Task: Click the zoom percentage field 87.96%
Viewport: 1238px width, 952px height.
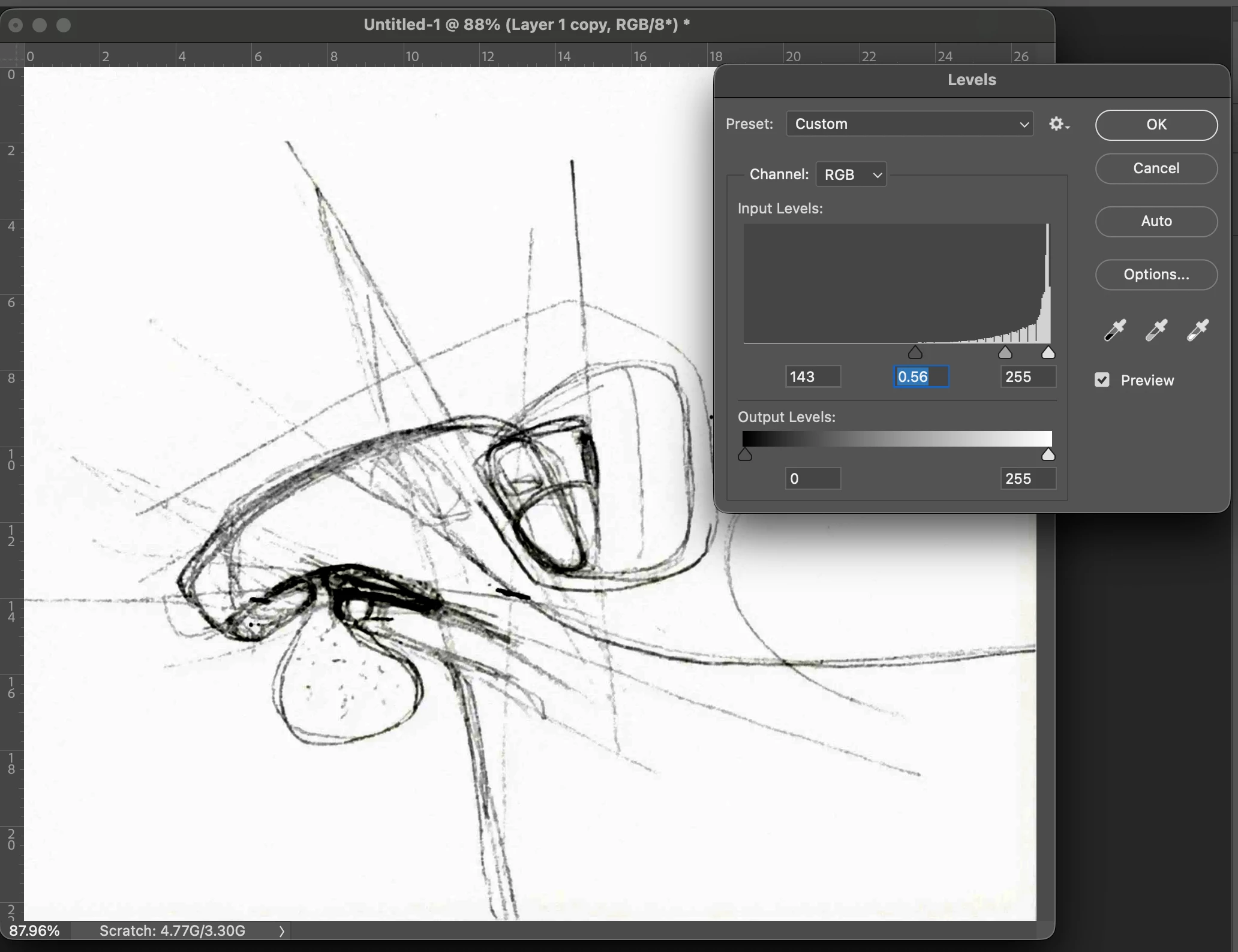Action: (35, 931)
